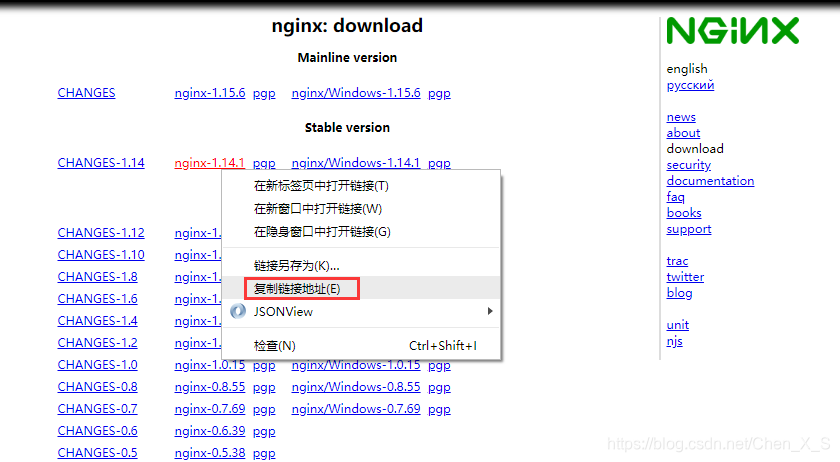Screen dimensions: 840x462
Task: Click the 'Mainline version' heading text
Action: [347, 57]
